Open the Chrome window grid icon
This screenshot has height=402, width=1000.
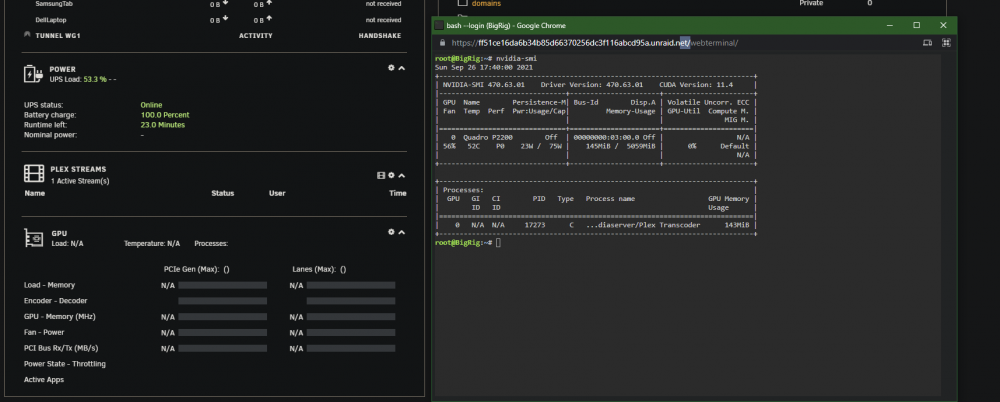coord(946,43)
